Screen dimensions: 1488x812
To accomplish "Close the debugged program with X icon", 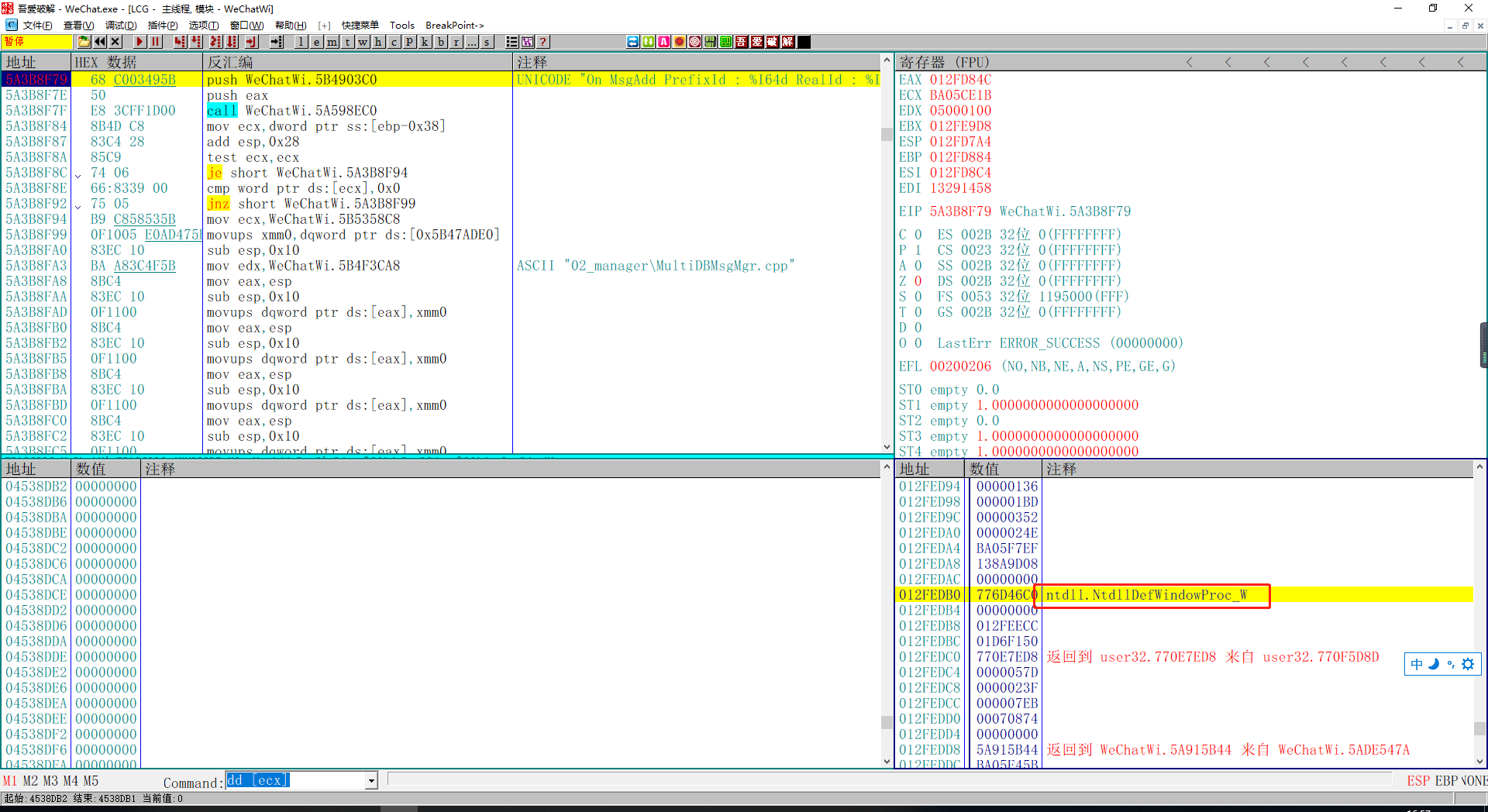I will 115,42.
